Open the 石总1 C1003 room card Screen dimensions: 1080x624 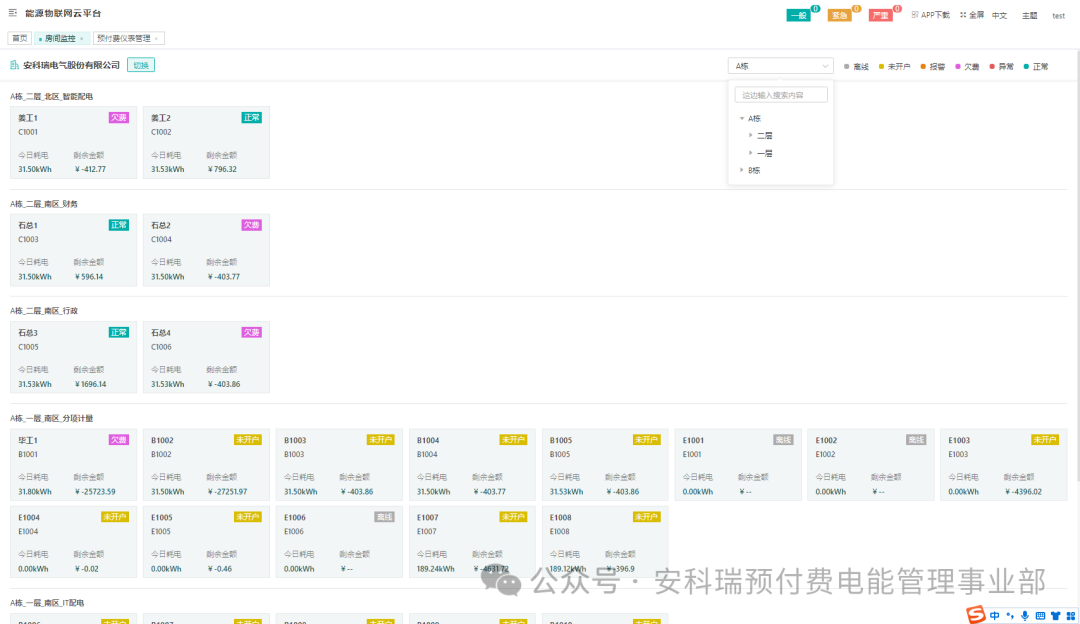tap(73, 250)
